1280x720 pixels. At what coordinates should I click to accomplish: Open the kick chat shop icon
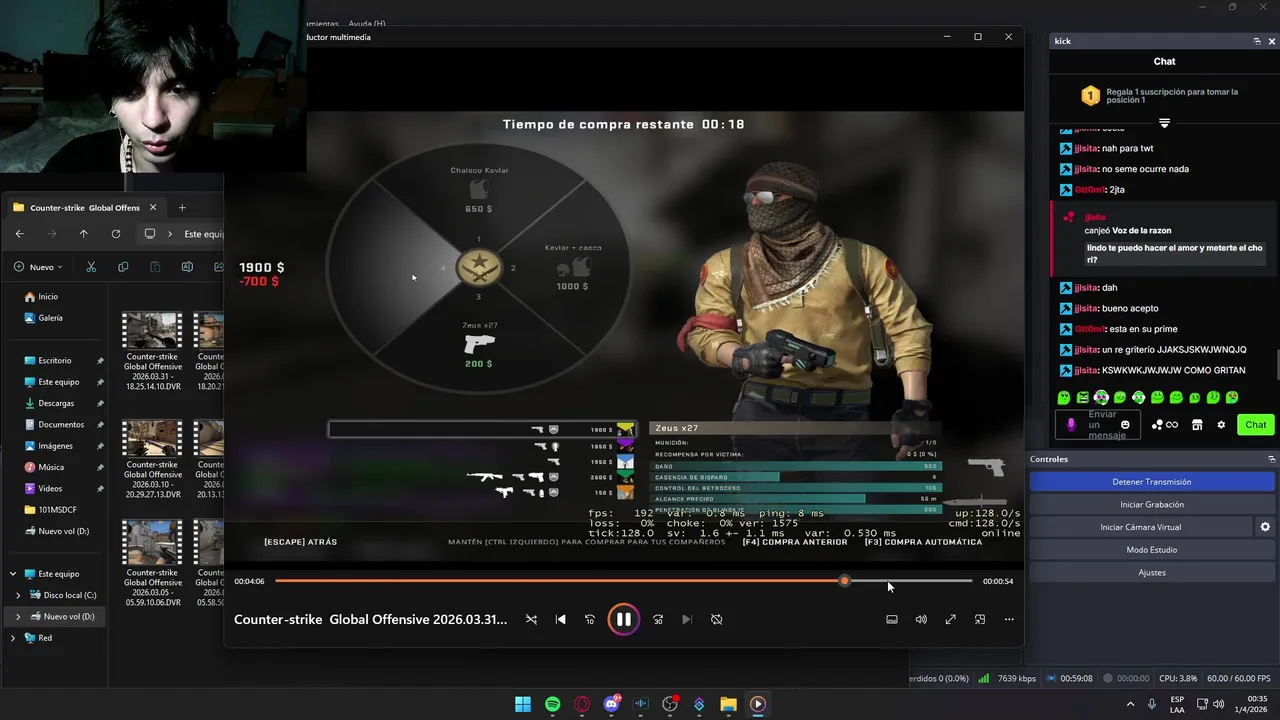1198,425
